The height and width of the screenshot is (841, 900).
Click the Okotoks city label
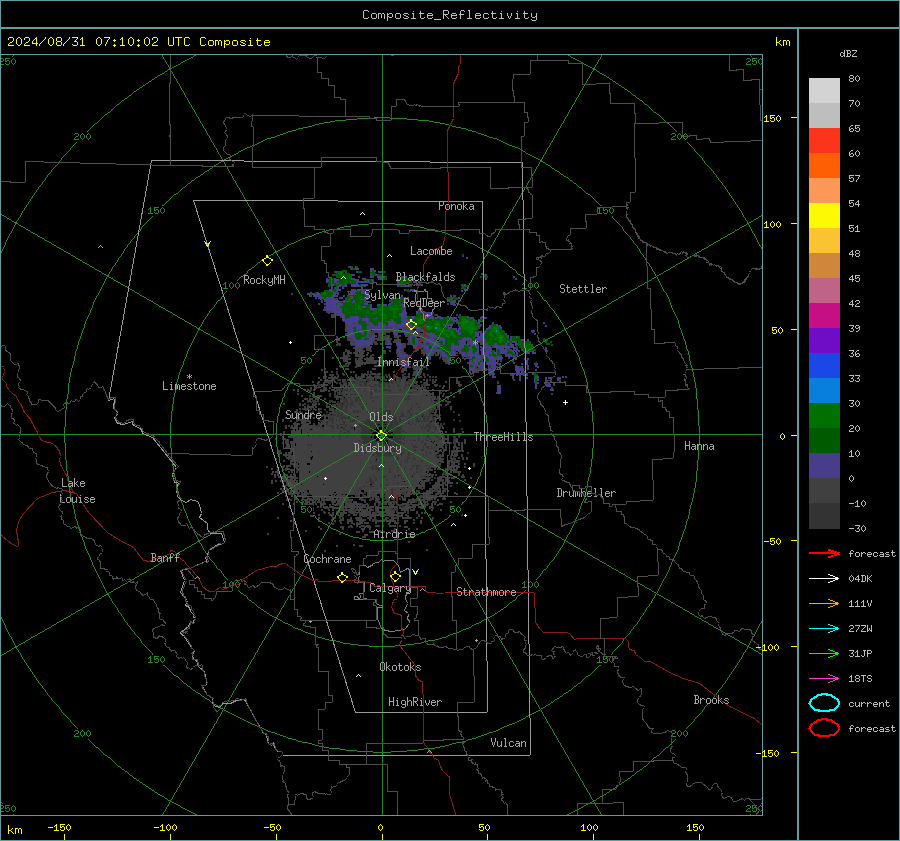click(400, 667)
